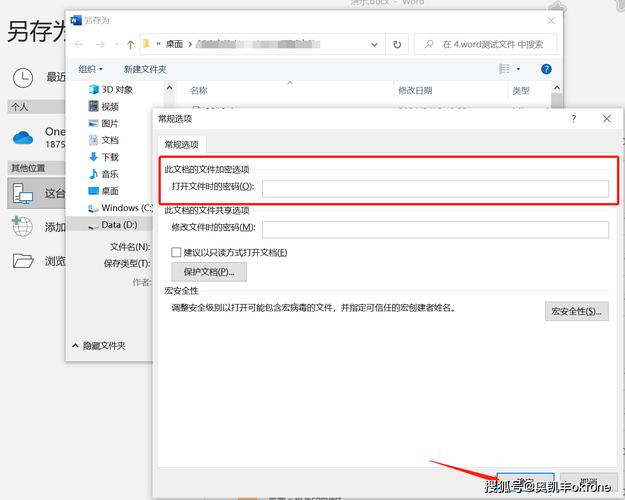This screenshot has height=500, width=625.
Task: Select 文档 folder in navigation tree
Action: pyautogui.click(x=104, y=140)
